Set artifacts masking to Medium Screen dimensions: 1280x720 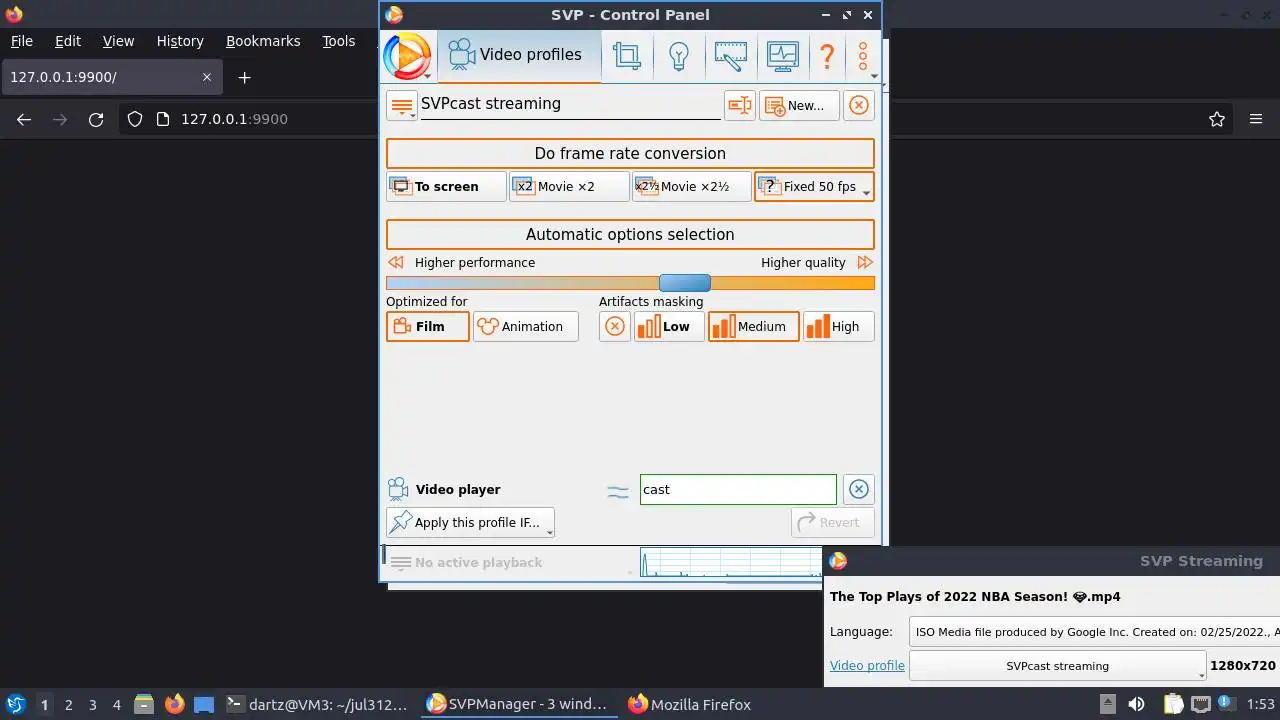pos(753,327)
